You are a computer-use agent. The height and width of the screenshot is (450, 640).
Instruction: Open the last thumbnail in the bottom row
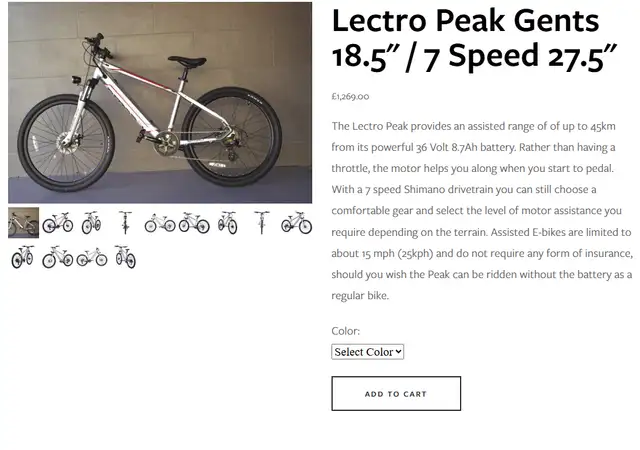[125, 257]
